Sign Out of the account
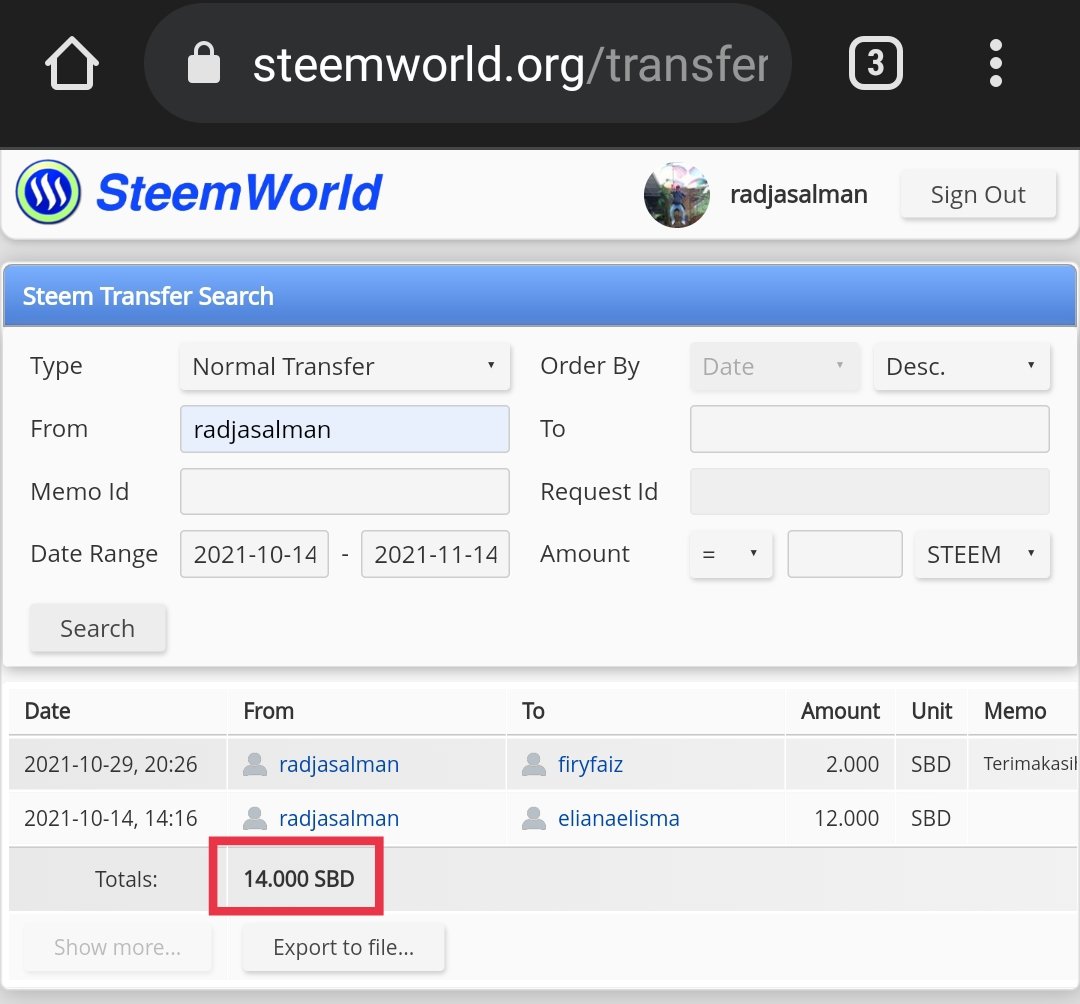The image size is (1080, 1004). (978, 195)
